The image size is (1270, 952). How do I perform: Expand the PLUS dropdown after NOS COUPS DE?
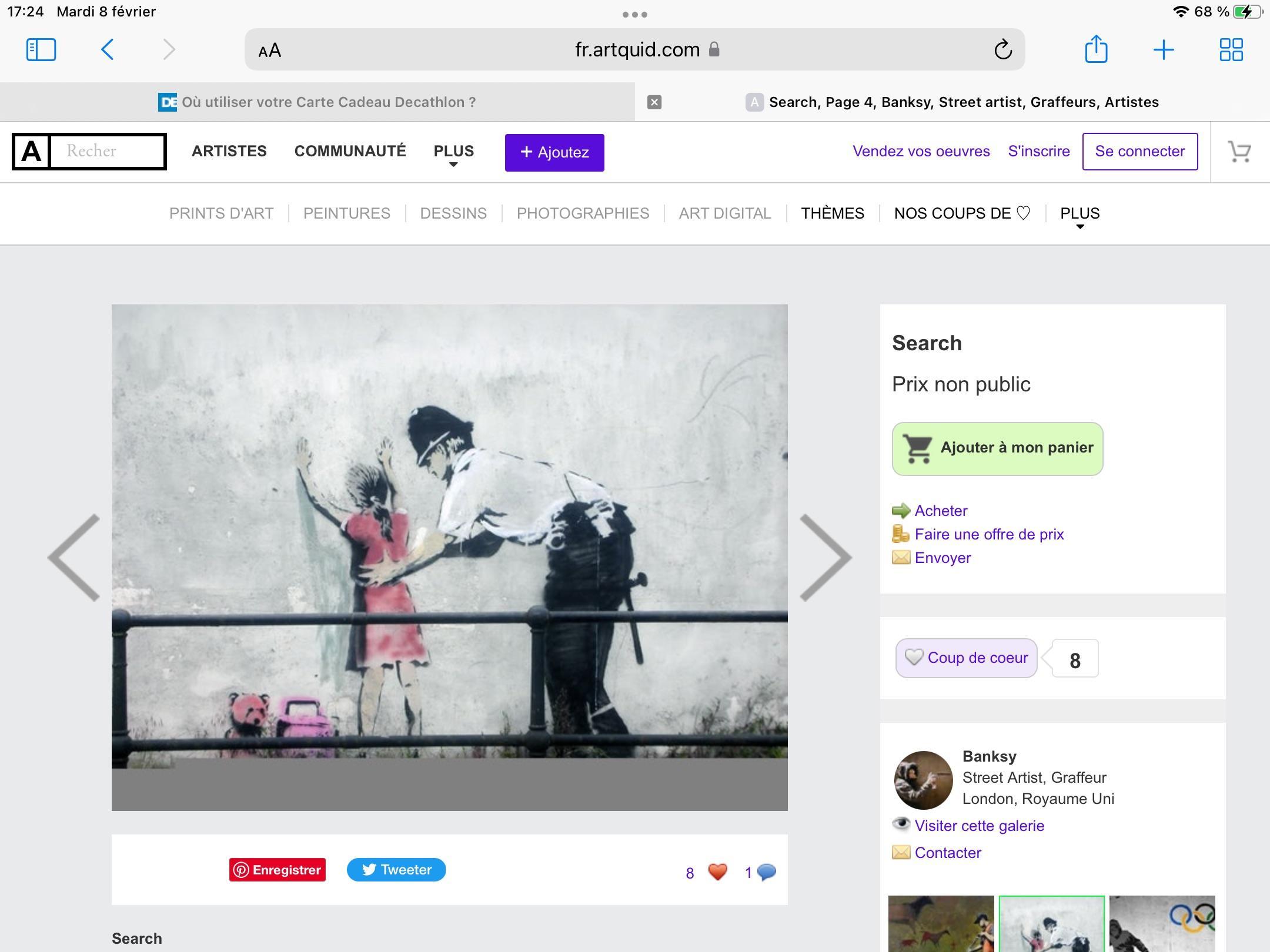click(x=1080, y=216)
